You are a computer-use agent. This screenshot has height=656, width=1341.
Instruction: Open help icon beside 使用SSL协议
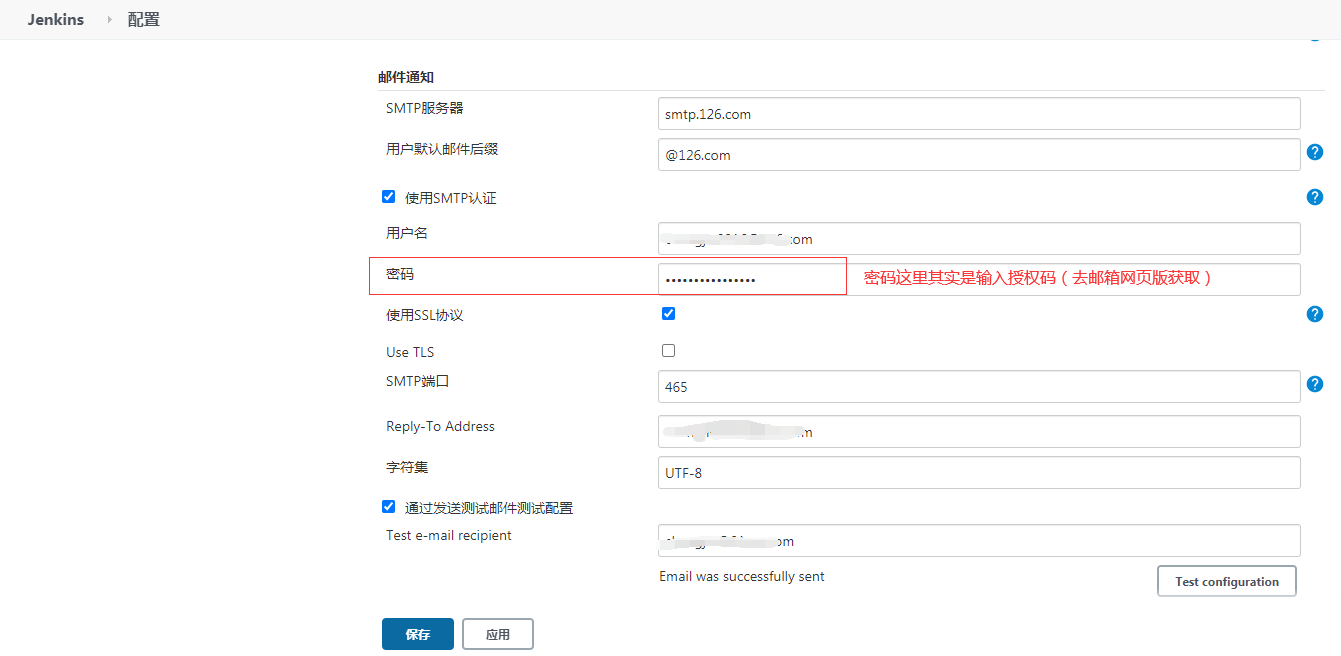pos(1315,313)
